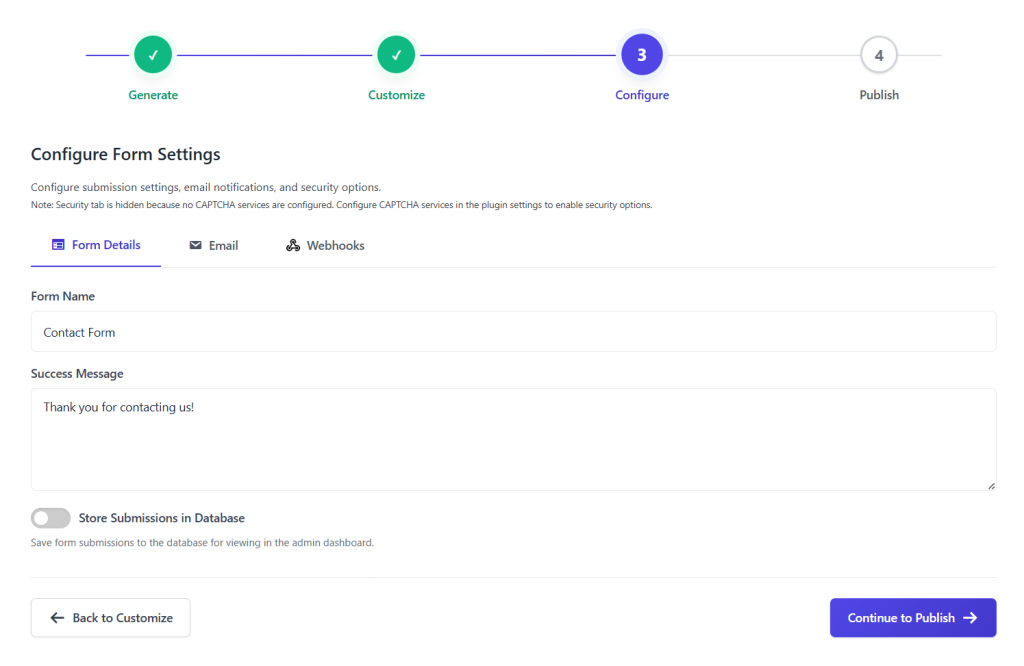The height and width of the screenshot is (666, 1024).
Task: Click the webhook icon beside Webhooks
Action: [293, 244]
